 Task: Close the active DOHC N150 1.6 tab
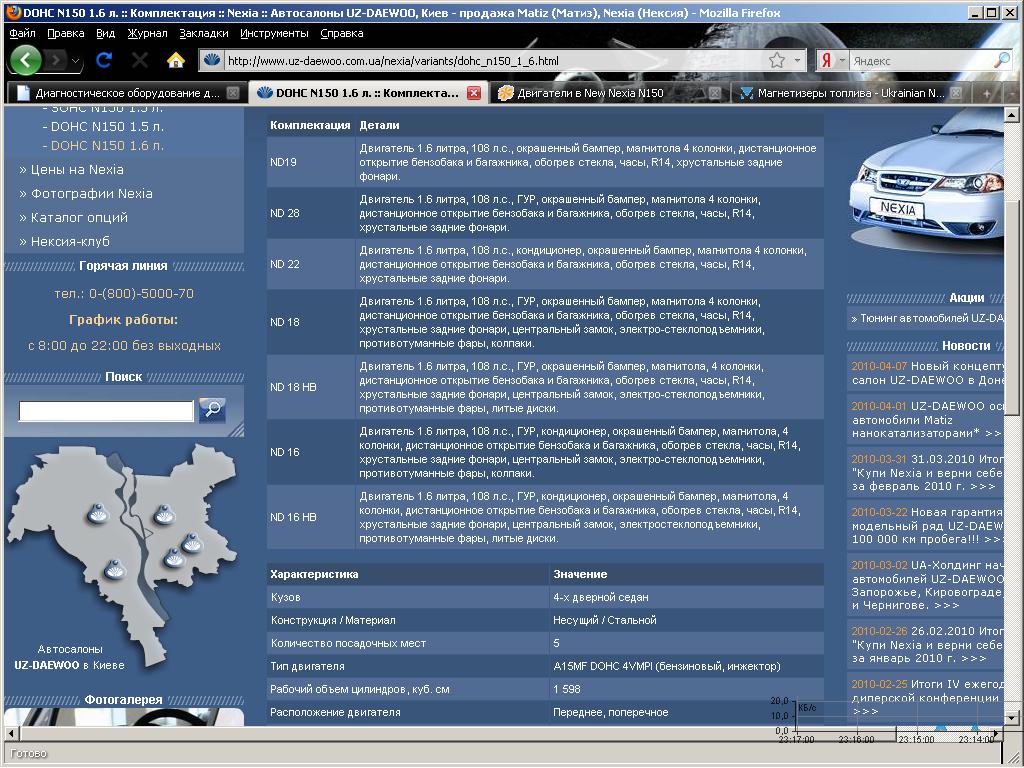tap(474, 93)
